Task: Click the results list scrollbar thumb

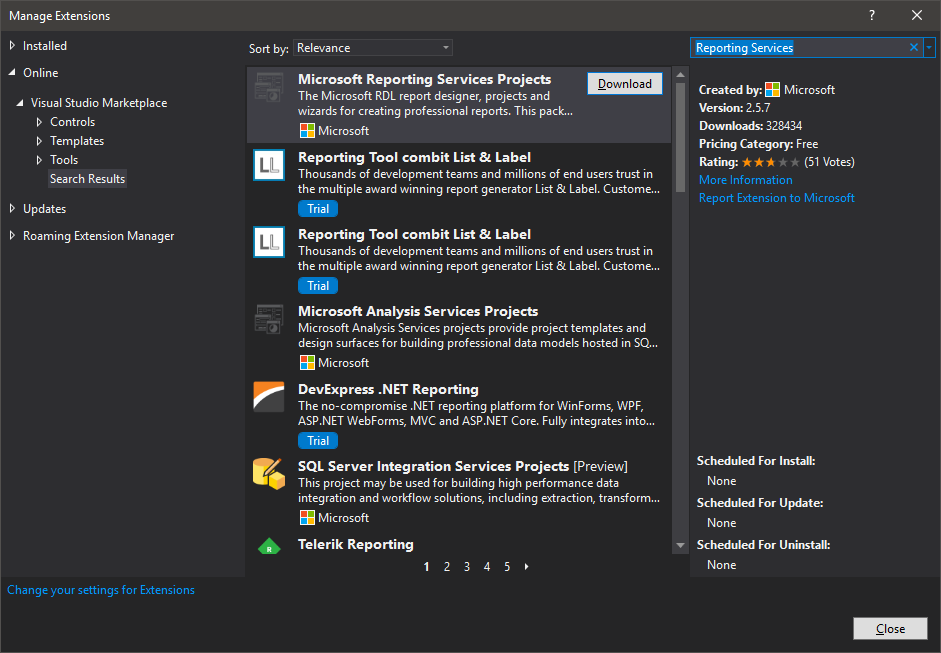Action: click(680, 137)
